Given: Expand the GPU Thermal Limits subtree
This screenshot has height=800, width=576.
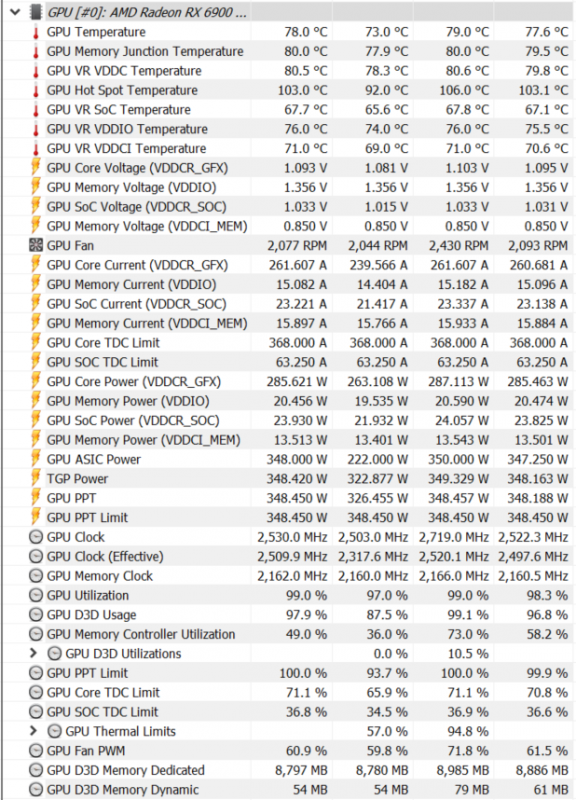Looking at the screenshot, I should (x=34, y=731).
